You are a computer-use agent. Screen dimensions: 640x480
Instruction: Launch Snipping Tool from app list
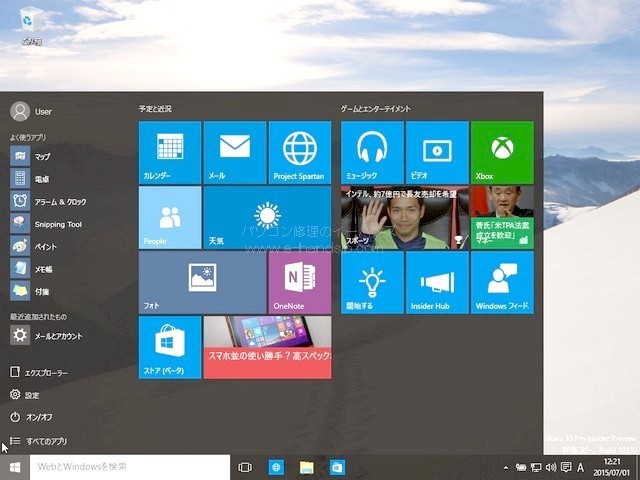pyautogui.click(x=46, y=224)
